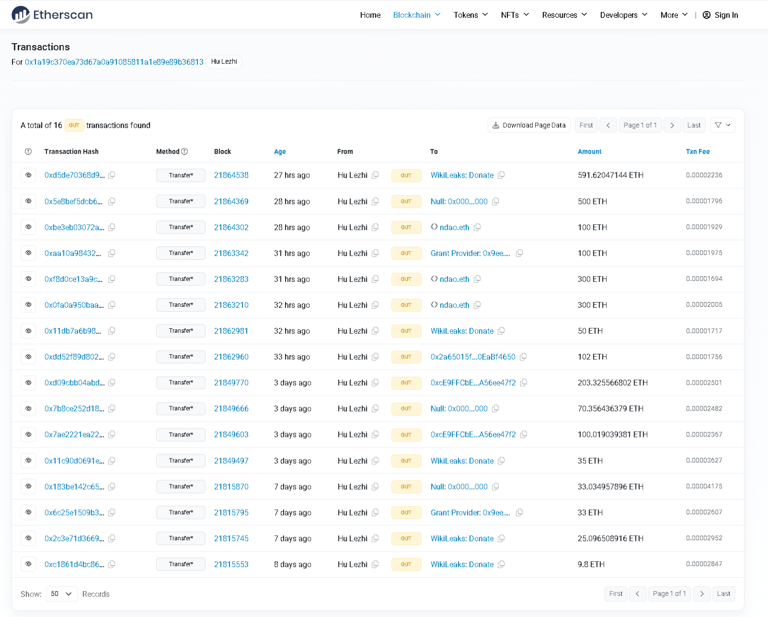Expand the Tokens menu dropdown
This screenshot has width=768, height=617.
(470, 15)
